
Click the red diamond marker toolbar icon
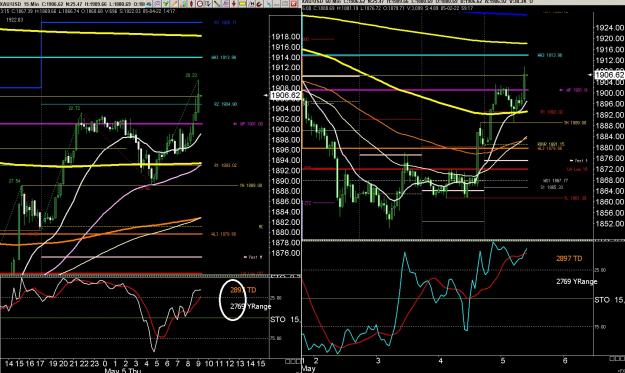[x=191, y=4]
